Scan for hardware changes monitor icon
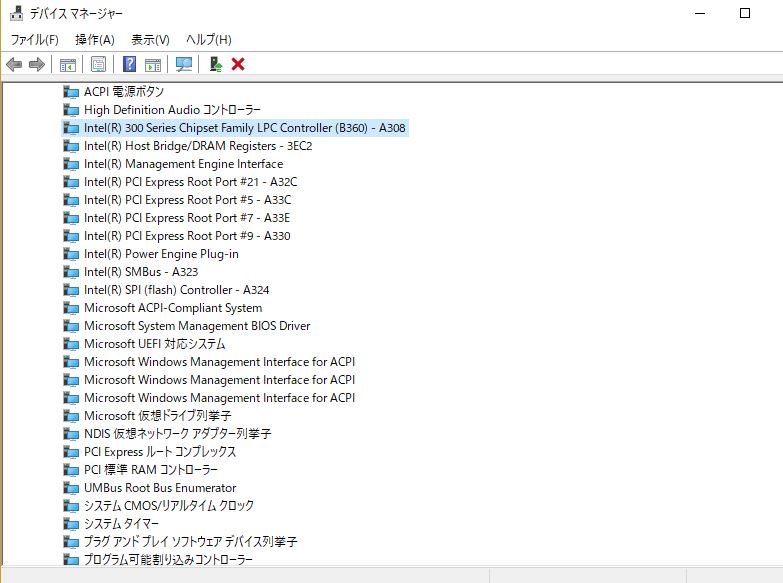Screen dimensions: 783x583 pos(184,64)
